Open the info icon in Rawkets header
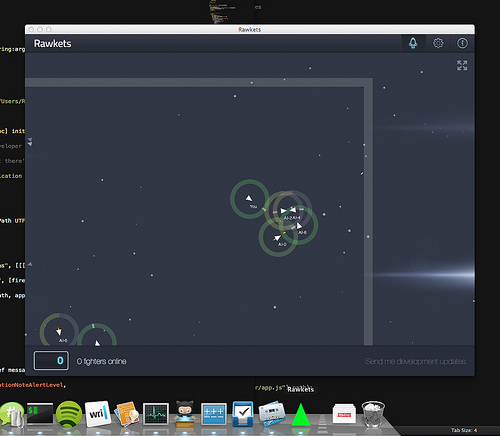This screenshot has height=436, width=500. tap(462, 43)
